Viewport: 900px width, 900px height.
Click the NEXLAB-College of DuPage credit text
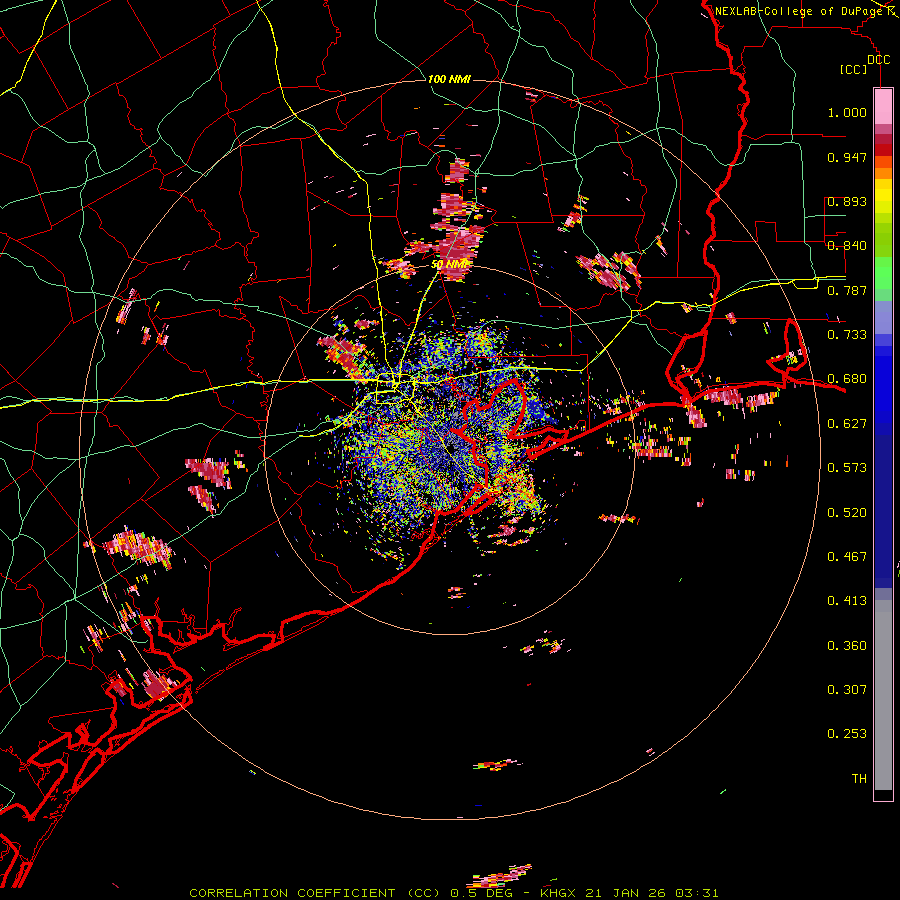coord(799,11)
